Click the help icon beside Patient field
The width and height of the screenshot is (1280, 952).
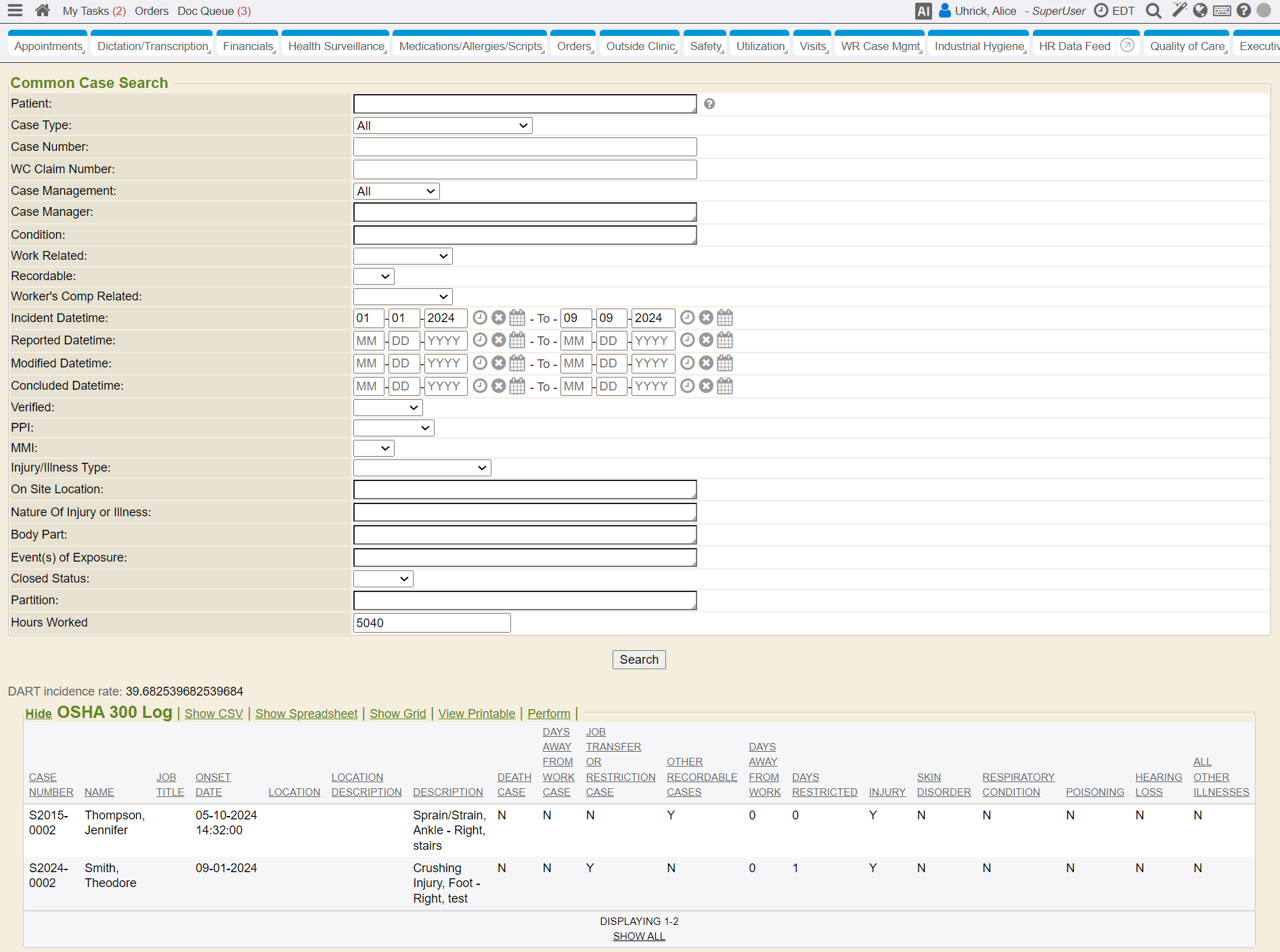point(709,104)
